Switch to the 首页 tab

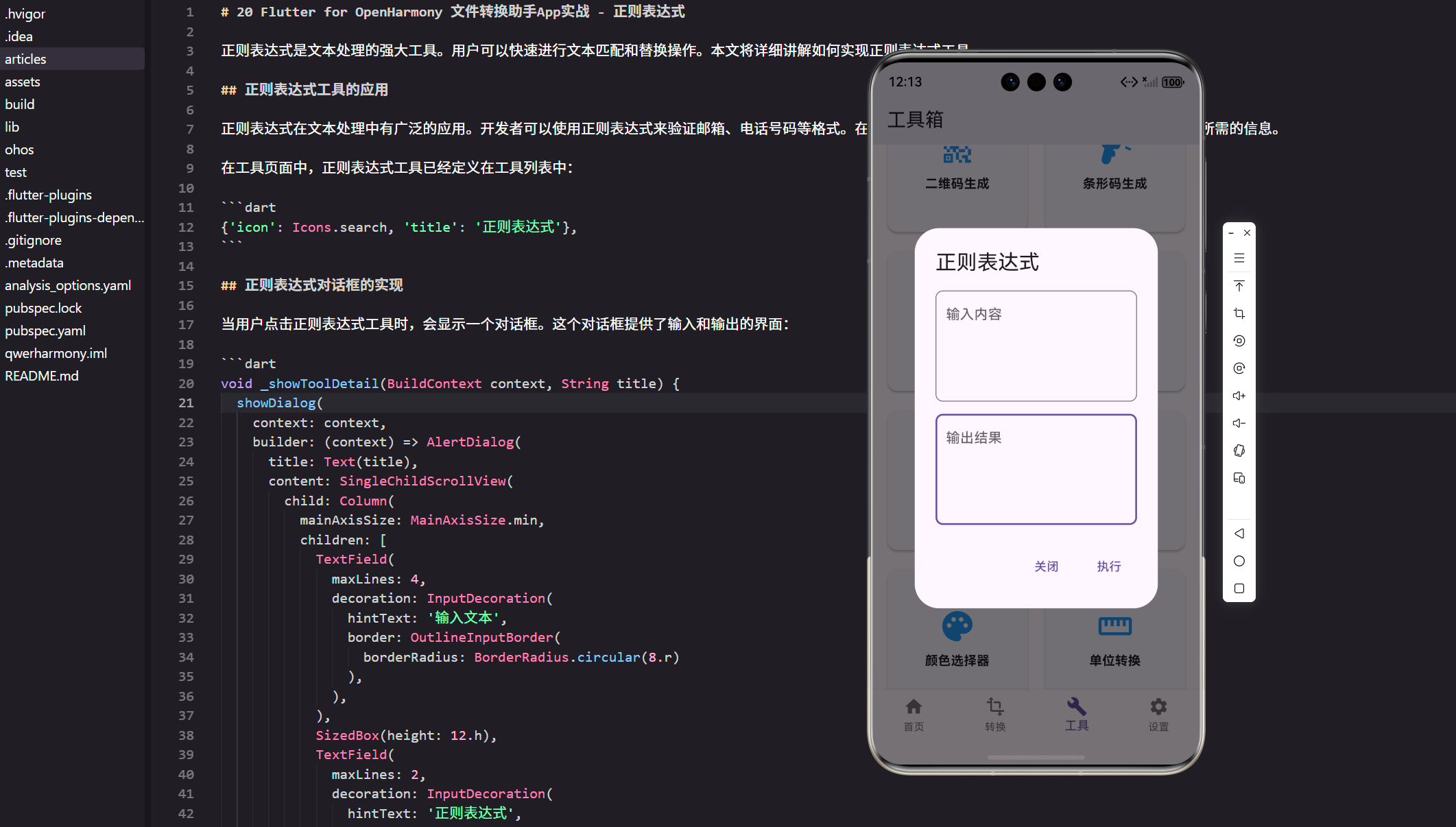(913, 715)
